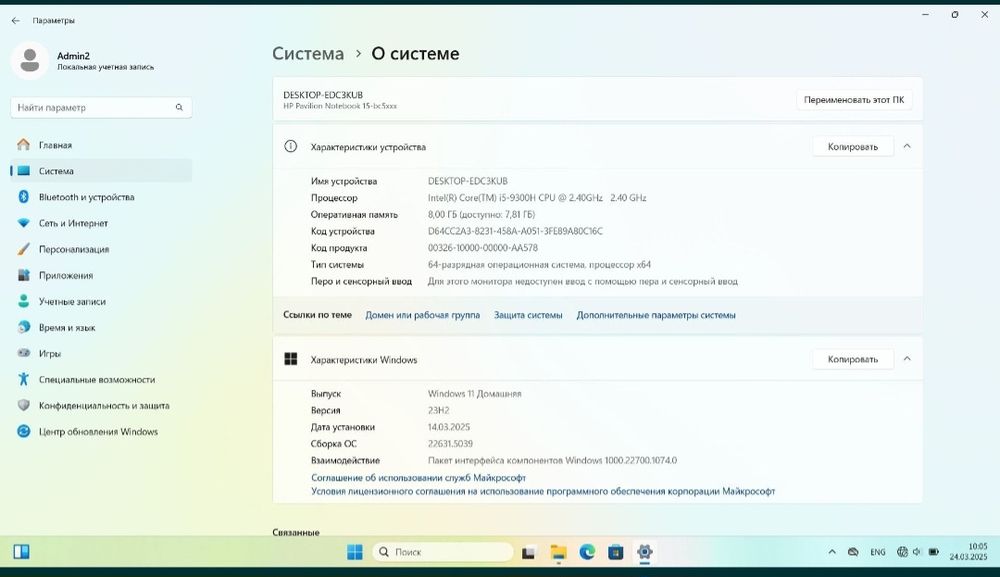Click Переименовать этот ПК button
Screen dimensions: 1000x577
854,99
